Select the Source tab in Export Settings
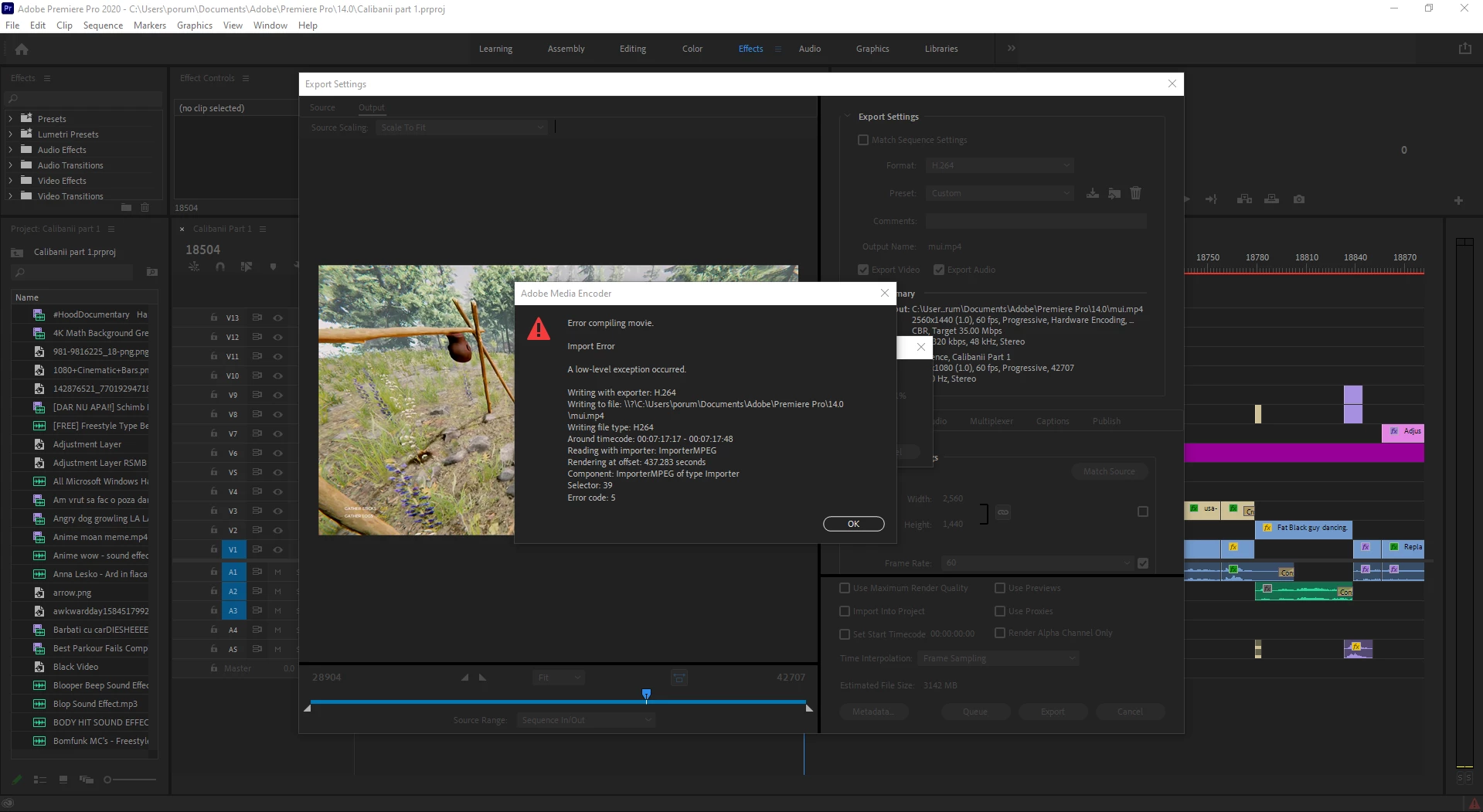This screenshot has height=812, width=1483. pyautogui.click(x=322, y=107)
